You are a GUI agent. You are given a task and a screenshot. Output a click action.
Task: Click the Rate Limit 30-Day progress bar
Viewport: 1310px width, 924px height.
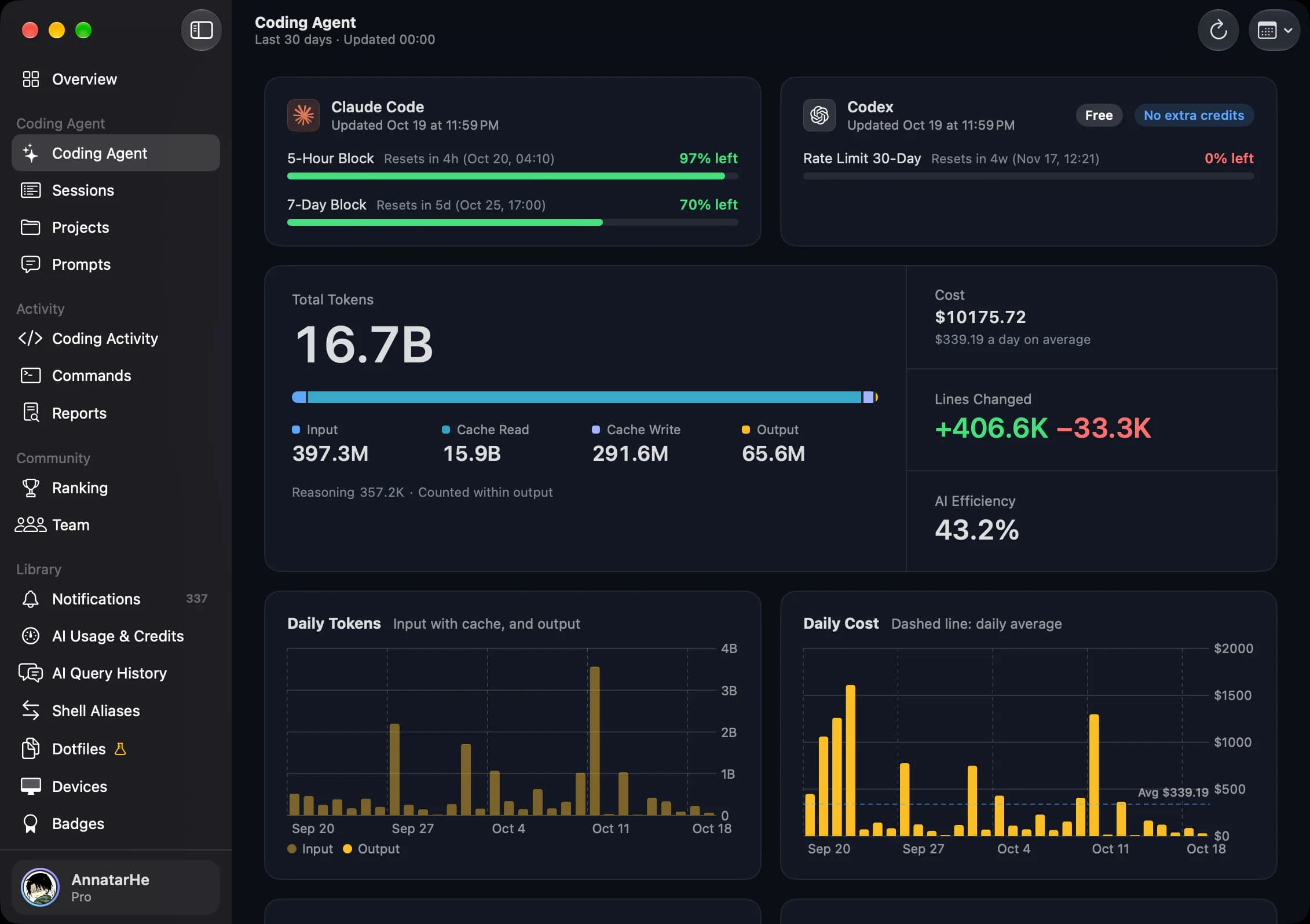(1029, 176)
